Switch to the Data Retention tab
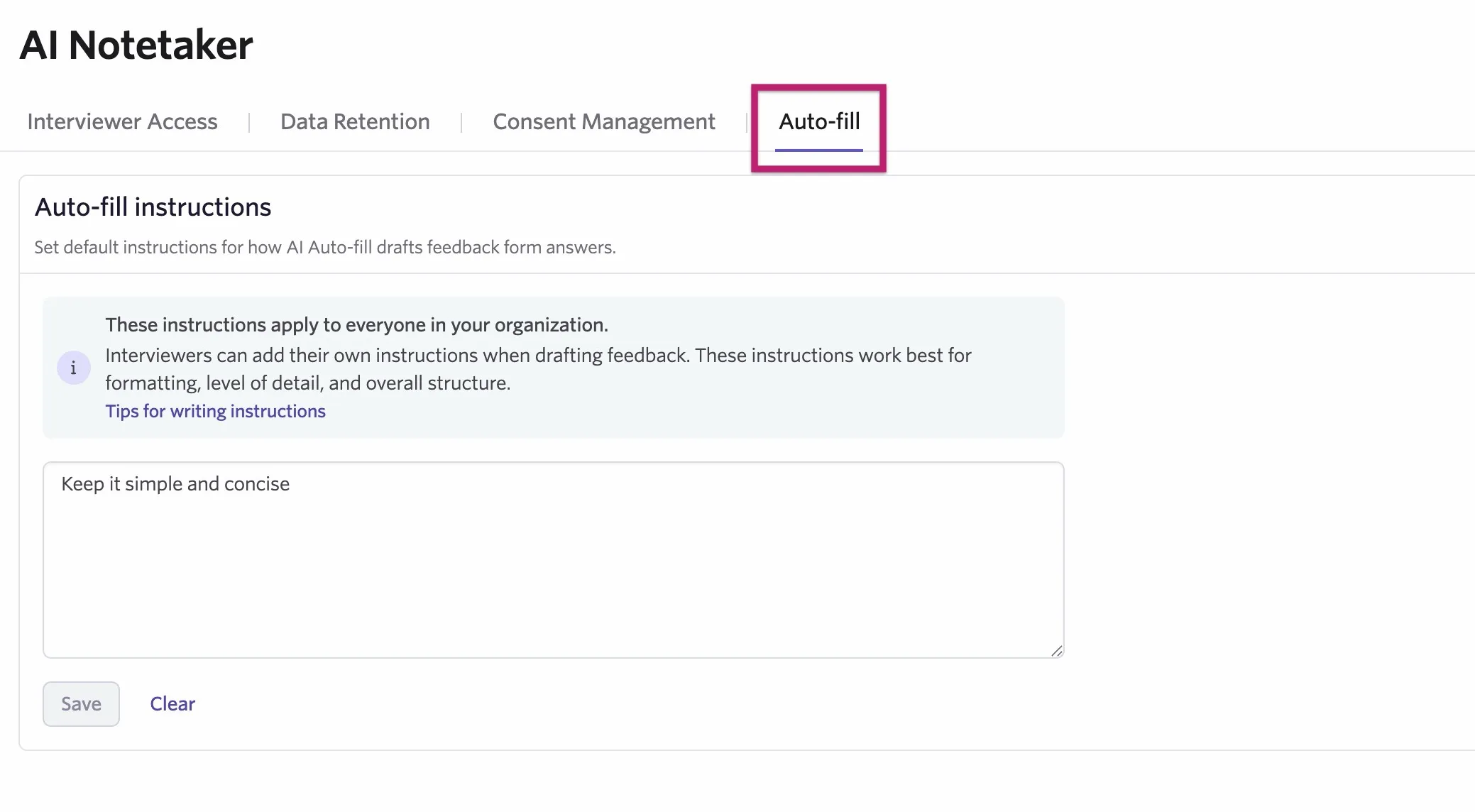1475x812 pixels. point(355,121)
